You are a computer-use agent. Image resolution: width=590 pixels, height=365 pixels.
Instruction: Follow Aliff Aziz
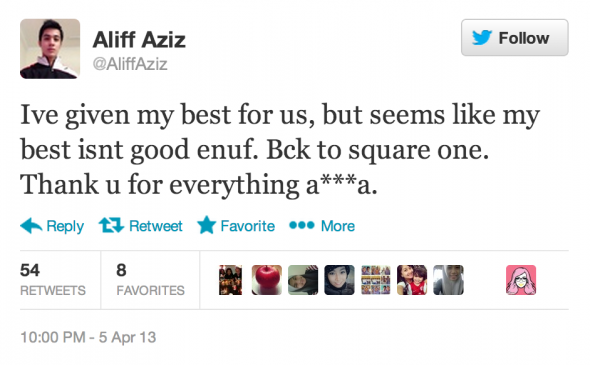click(x=515, y=38)
